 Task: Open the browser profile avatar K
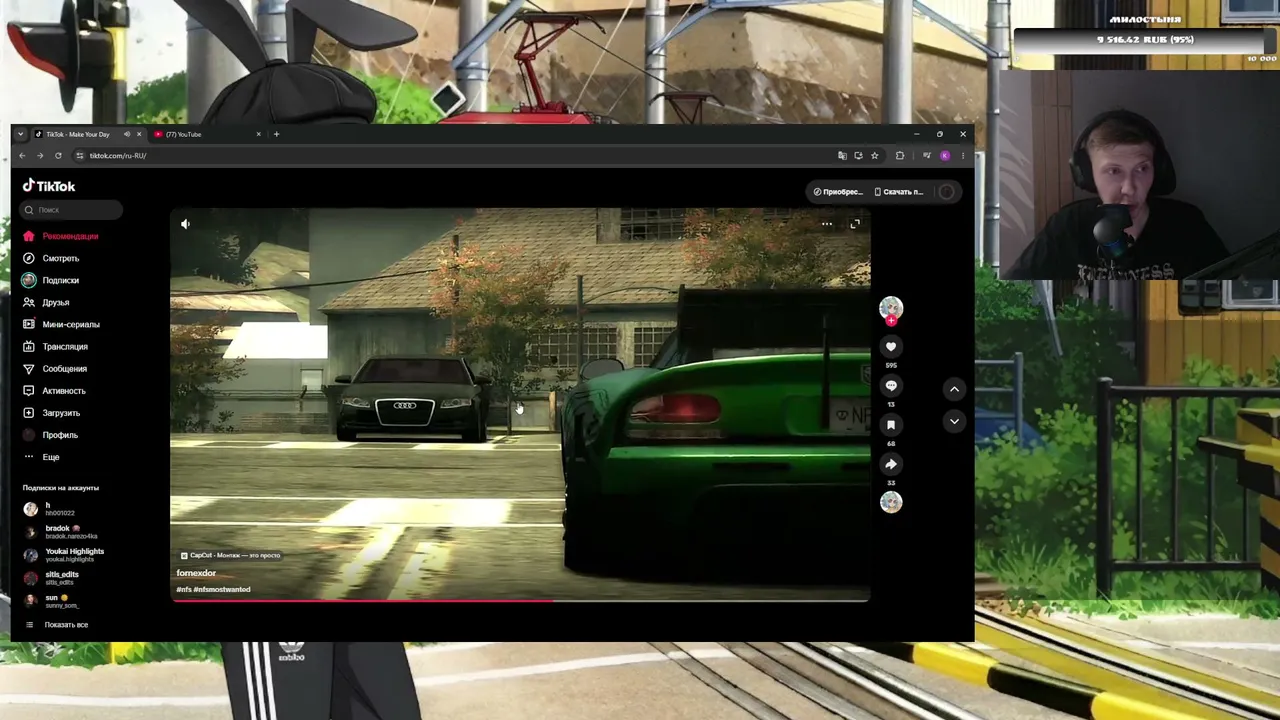(945, 156)
